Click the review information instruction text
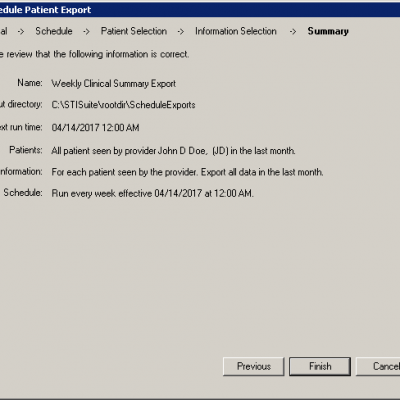Screen dimensions: 400x400 coord(95,54)
